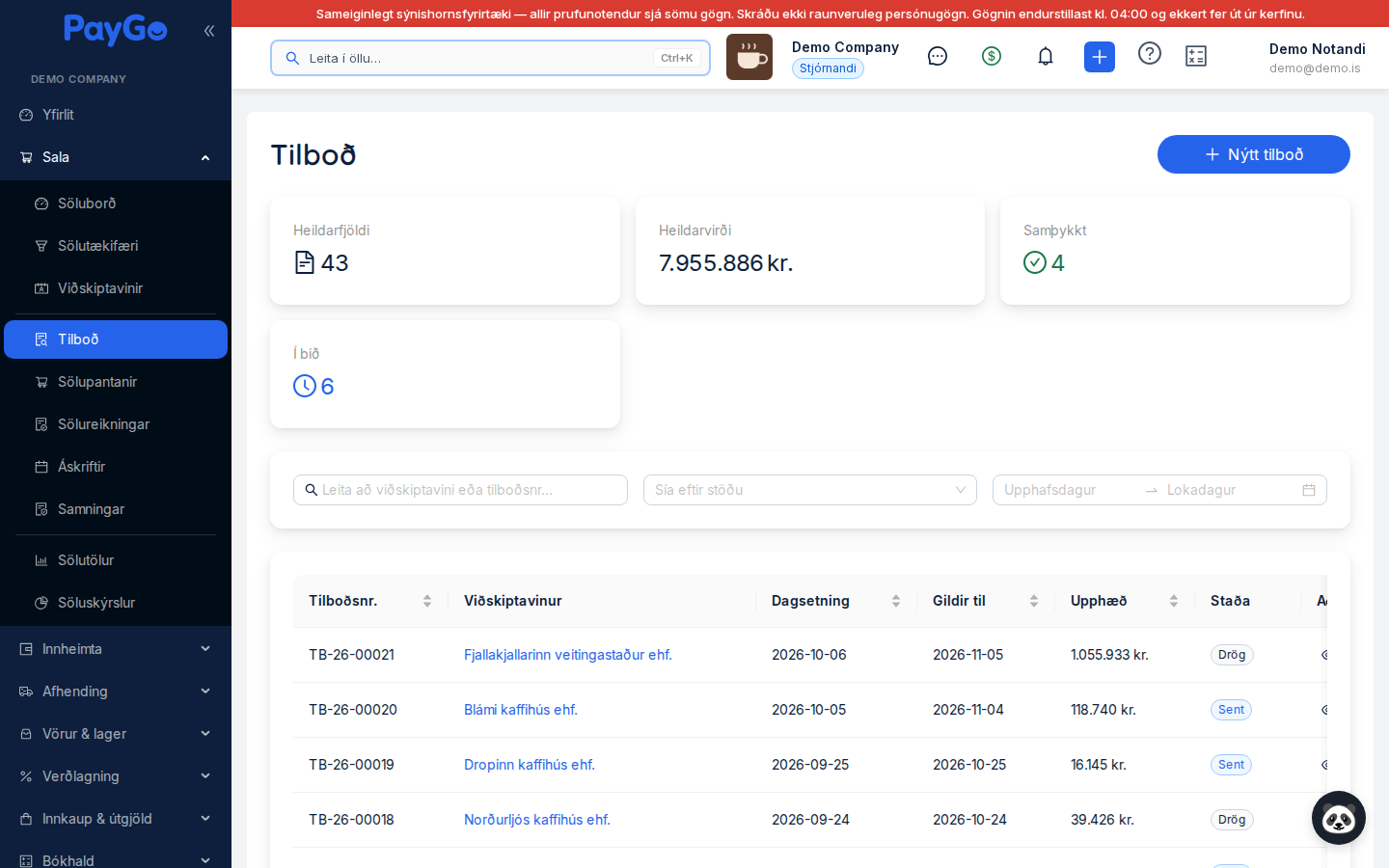1389x868 pixels.
Task: Expand Innkaup & útgjöld section
Action: tap(116, 819)
